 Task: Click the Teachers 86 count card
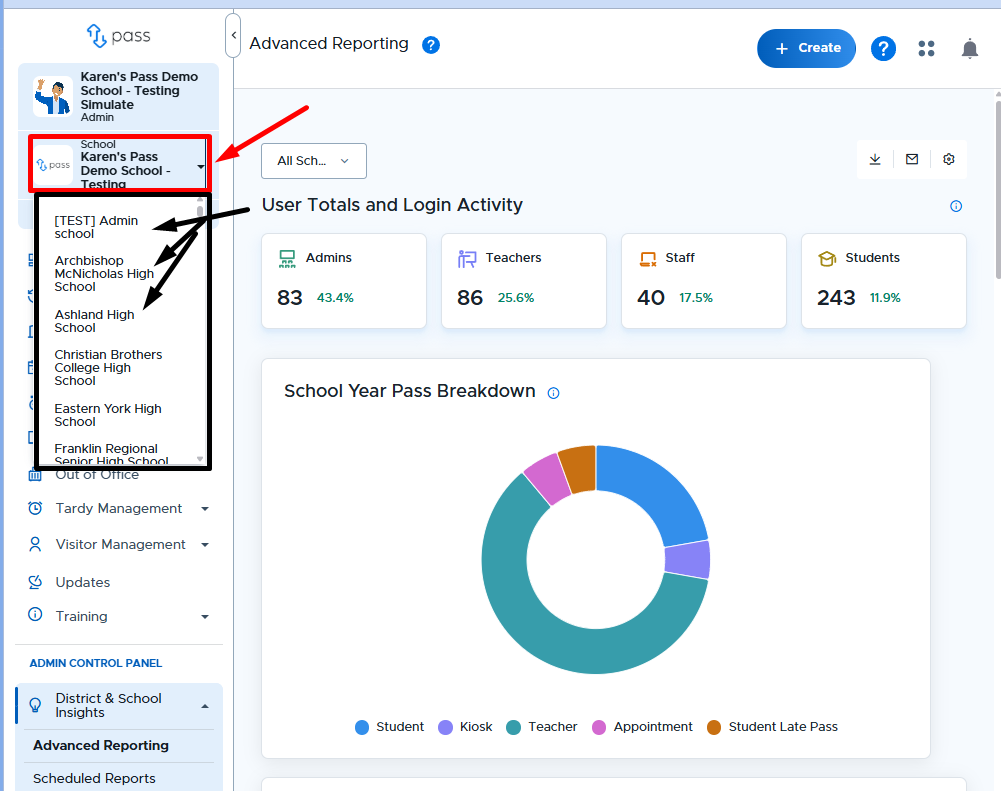click(x=524, y=281)
